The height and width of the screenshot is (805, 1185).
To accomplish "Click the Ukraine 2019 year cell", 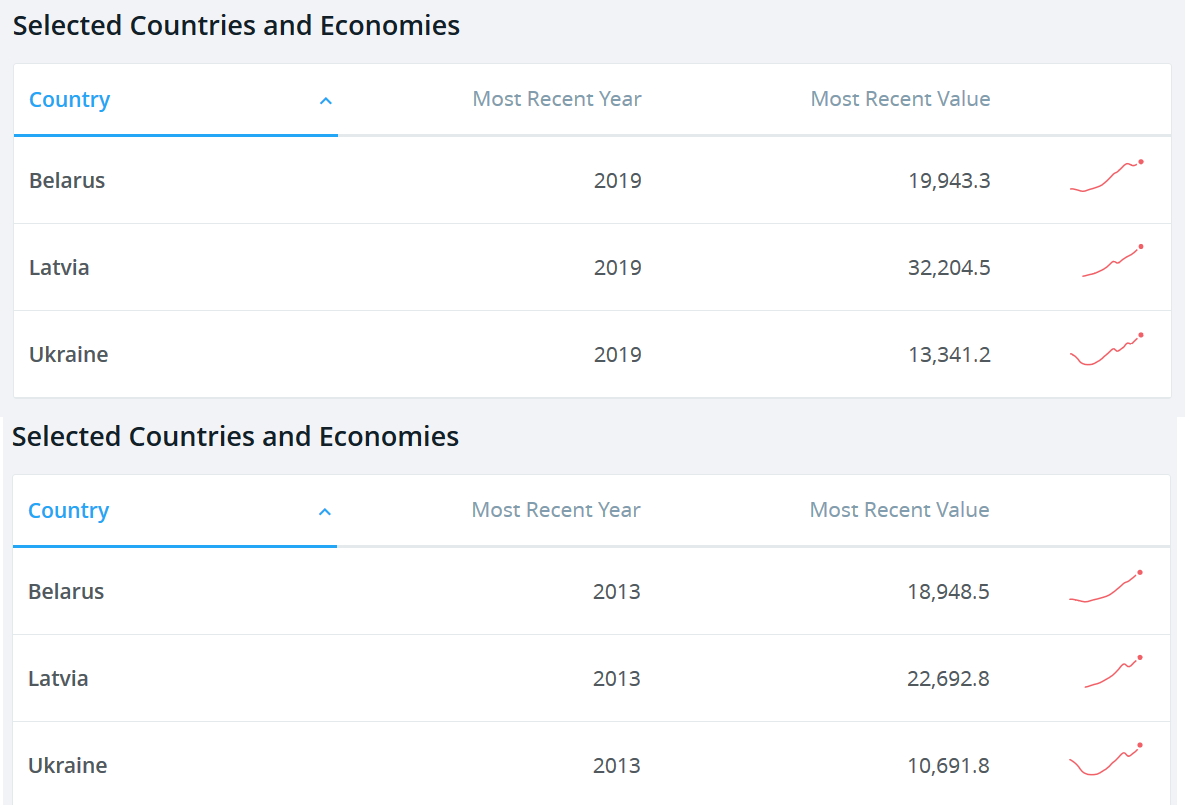I will 617,355.
